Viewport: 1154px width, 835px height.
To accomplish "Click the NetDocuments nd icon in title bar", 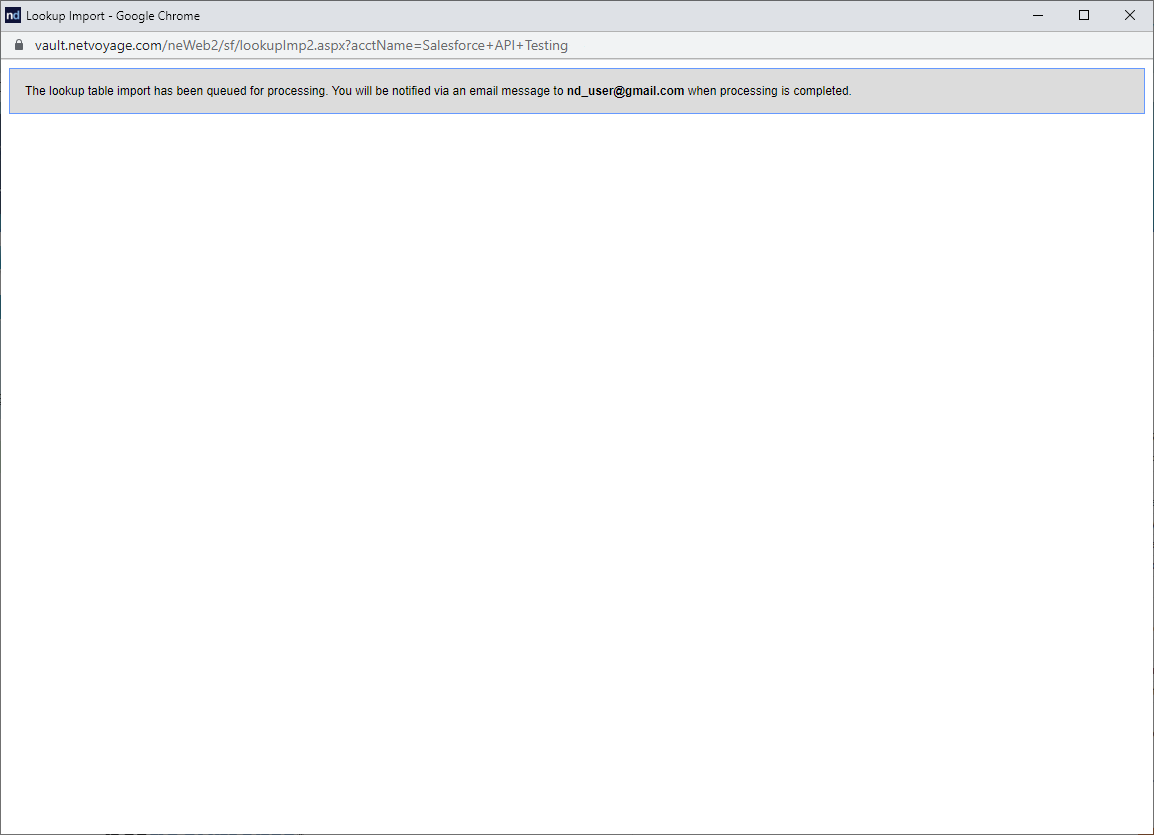I will (x=13, y=15).
